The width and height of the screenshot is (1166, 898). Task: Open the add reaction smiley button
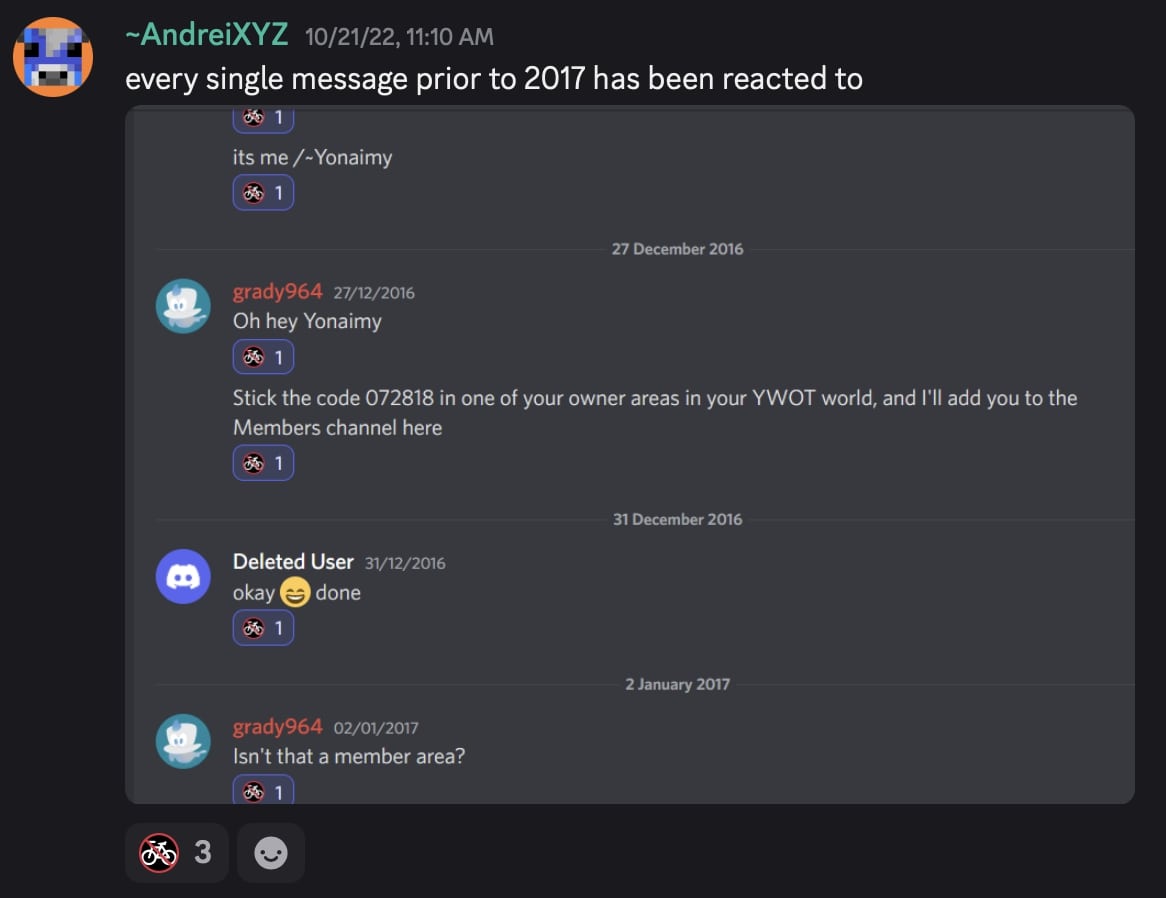(x=270, y=852)
